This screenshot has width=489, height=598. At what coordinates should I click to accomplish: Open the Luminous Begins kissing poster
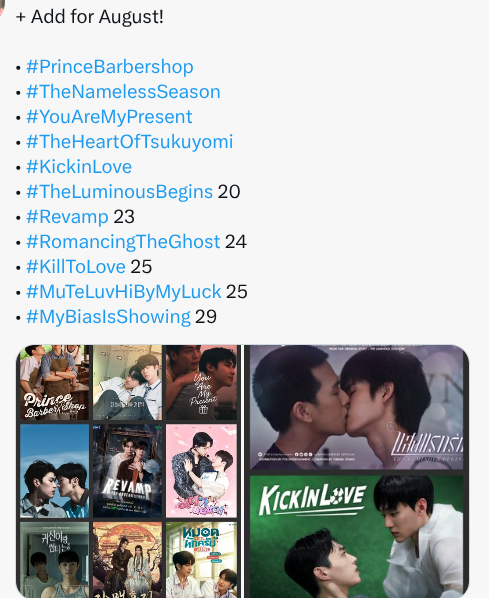point(356,407)
